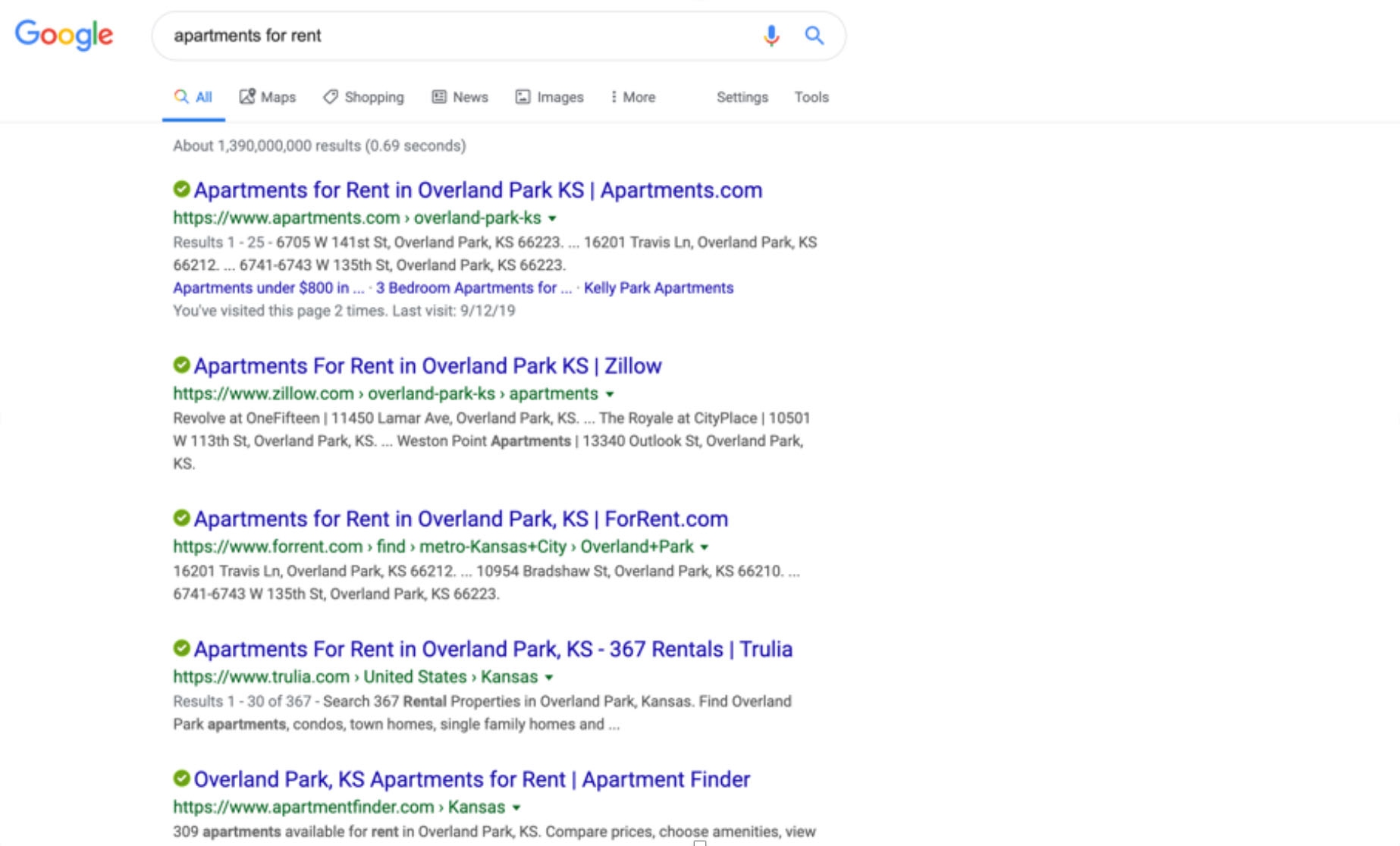This screenshot has width=1400, height=846.
Task: Click the Google logo
Action: pyautogui.click(x=64, y=35)
